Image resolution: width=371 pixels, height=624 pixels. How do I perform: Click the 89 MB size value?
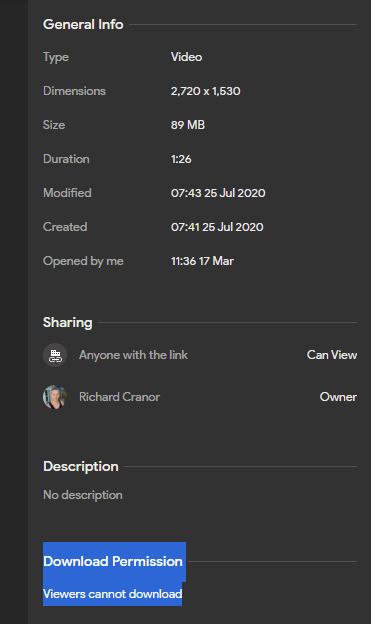pyautogui.click(x=187, y=125)
